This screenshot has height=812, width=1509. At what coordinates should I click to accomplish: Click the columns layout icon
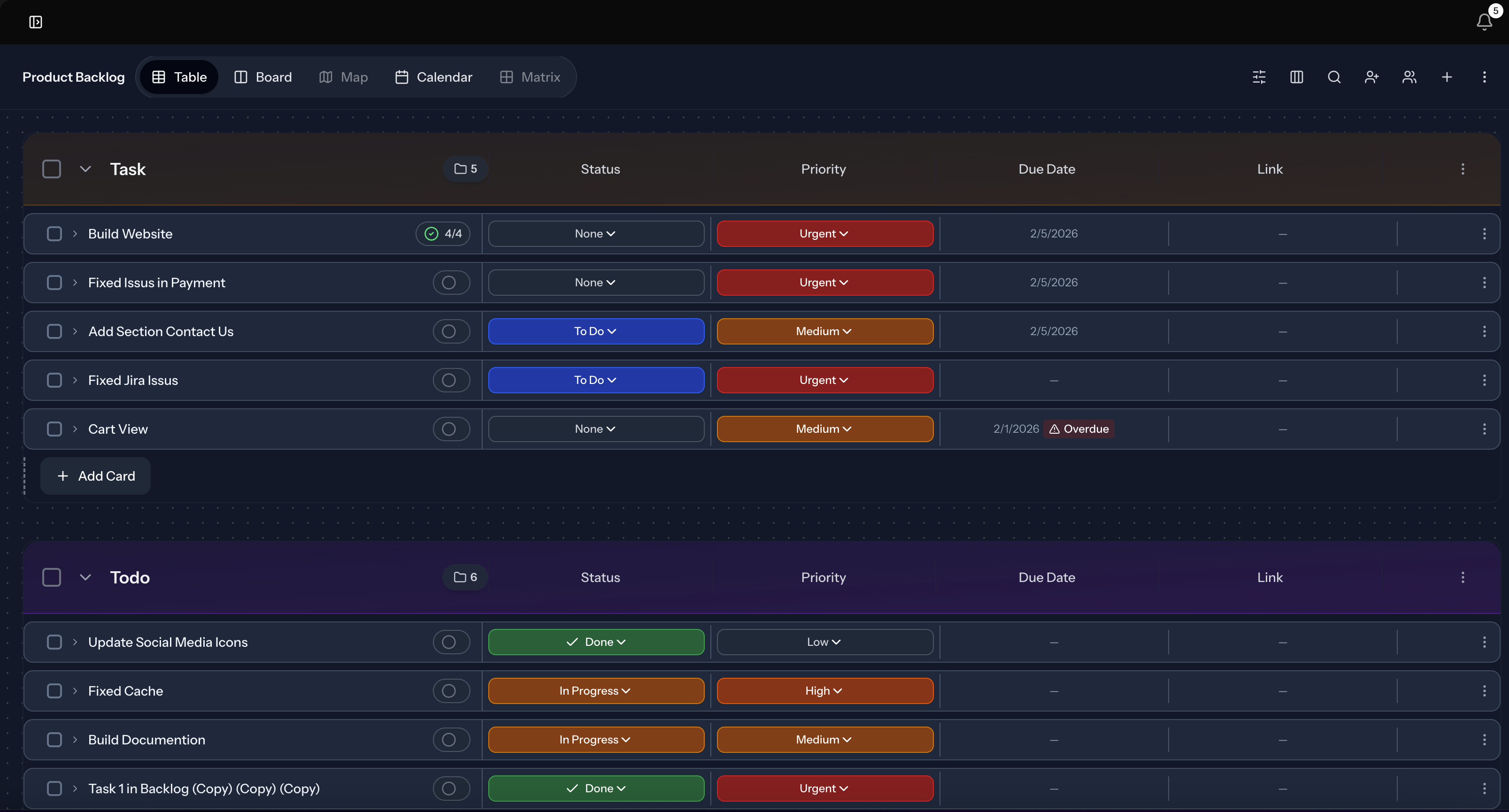click(1296, 77)
